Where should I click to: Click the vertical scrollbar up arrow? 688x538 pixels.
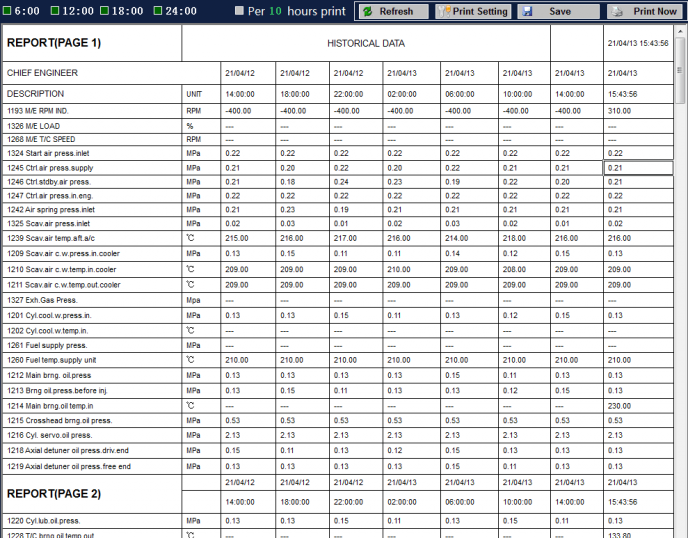[680, 31]
